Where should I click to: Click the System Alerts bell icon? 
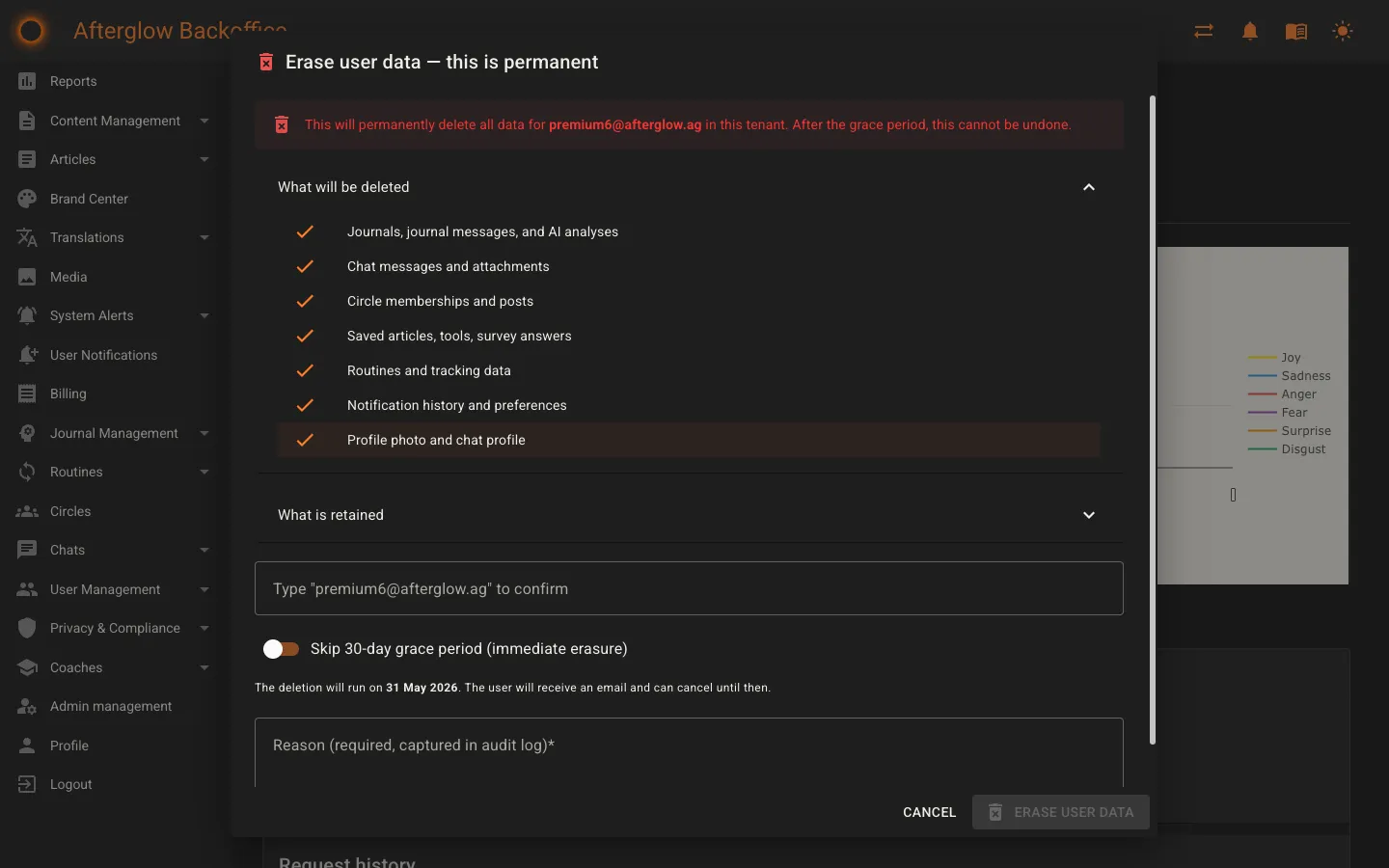pos(27,315)
